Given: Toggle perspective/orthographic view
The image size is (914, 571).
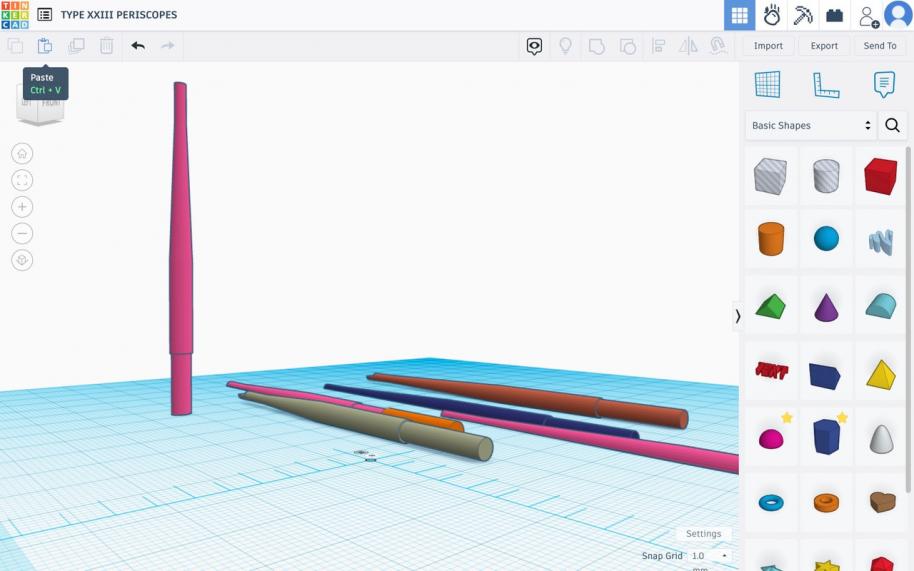Looking at the screenshot, I should pyautogui.click(x=22, y=260).
